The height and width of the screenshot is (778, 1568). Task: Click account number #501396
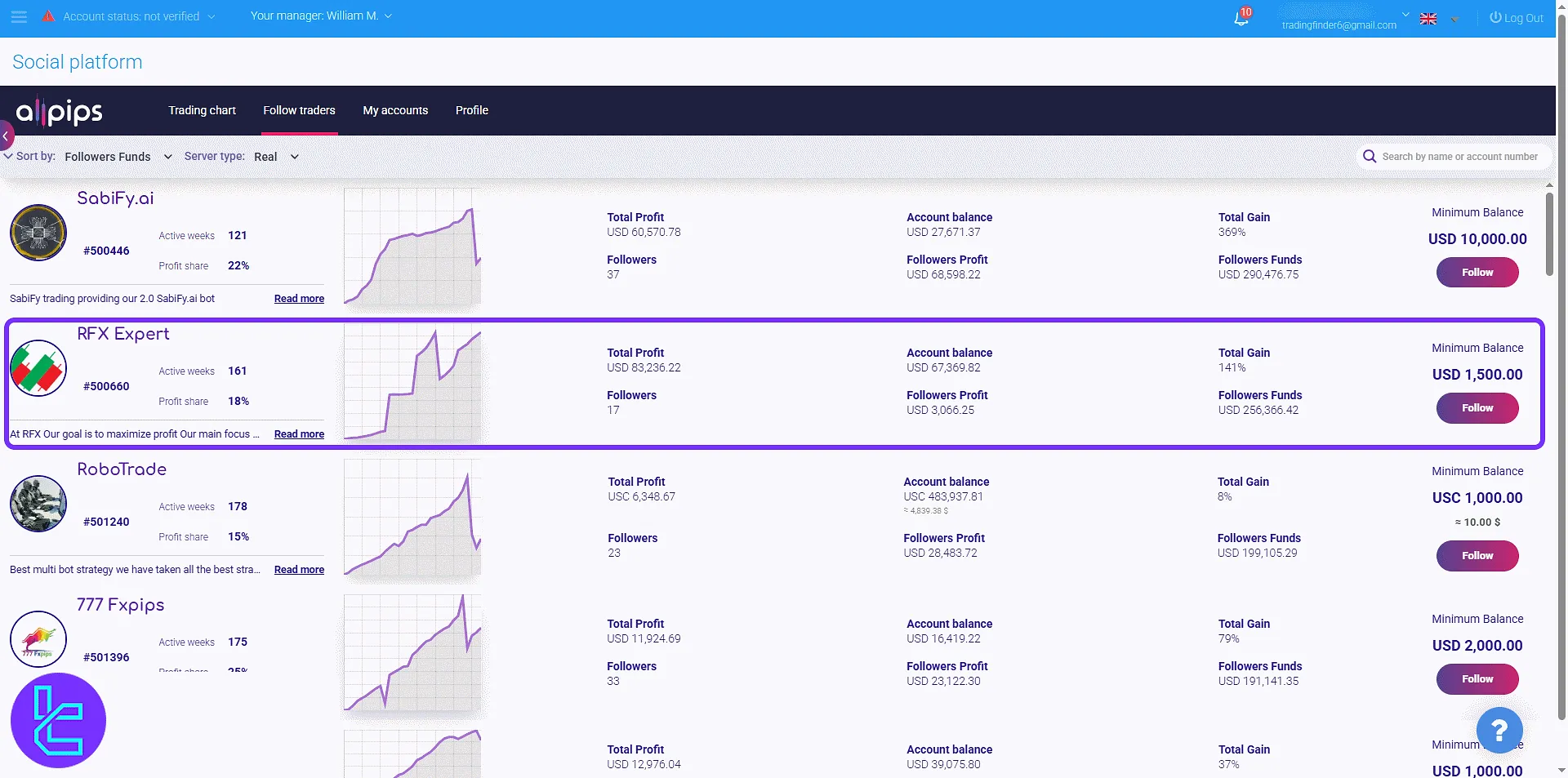[x=106, y=657]
